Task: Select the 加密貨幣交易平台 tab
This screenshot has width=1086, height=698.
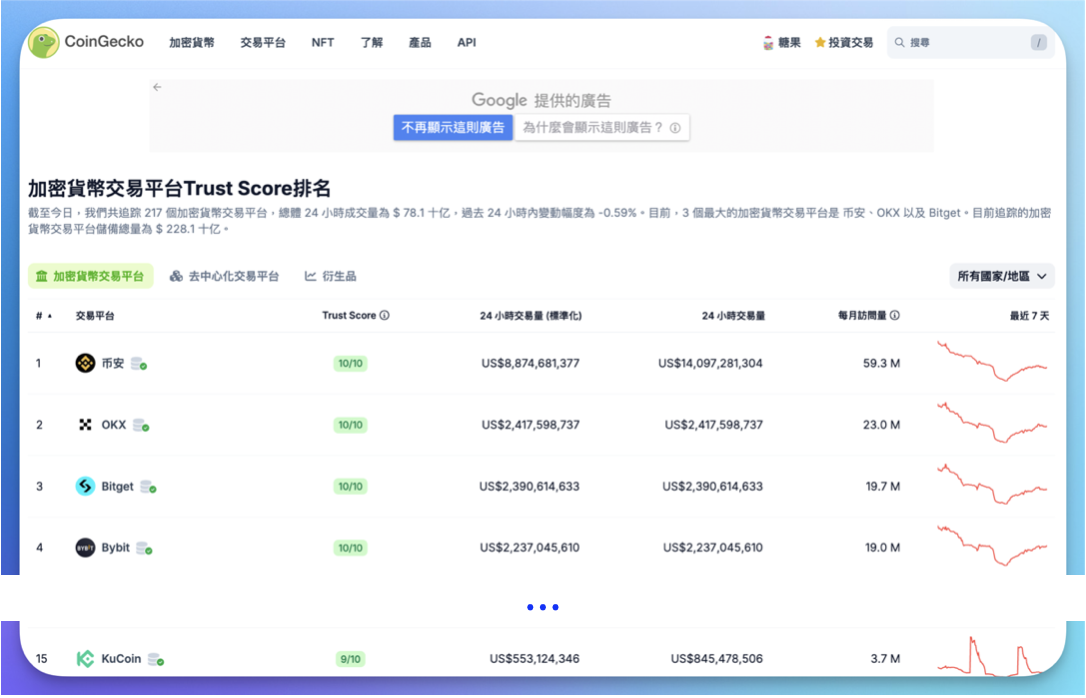Action: (x=90, y=276)
